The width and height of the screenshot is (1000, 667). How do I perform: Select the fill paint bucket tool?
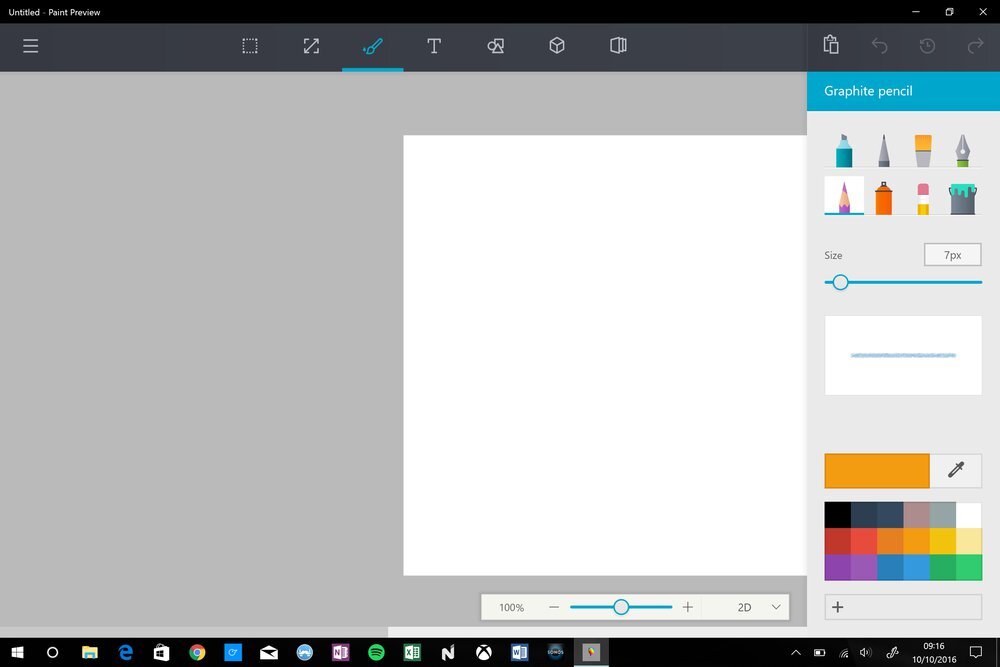point(962,197)
